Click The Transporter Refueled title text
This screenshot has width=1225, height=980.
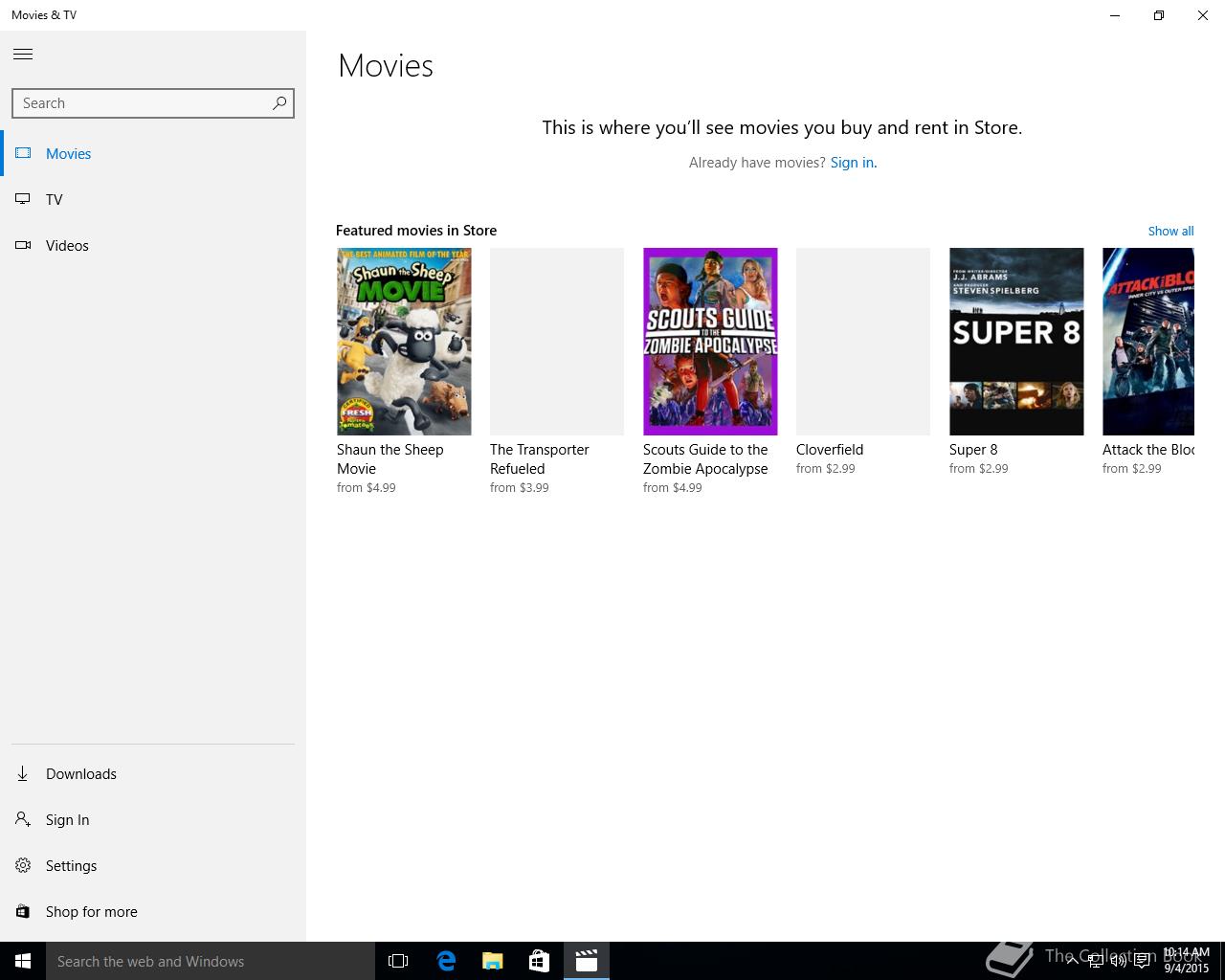540,459
